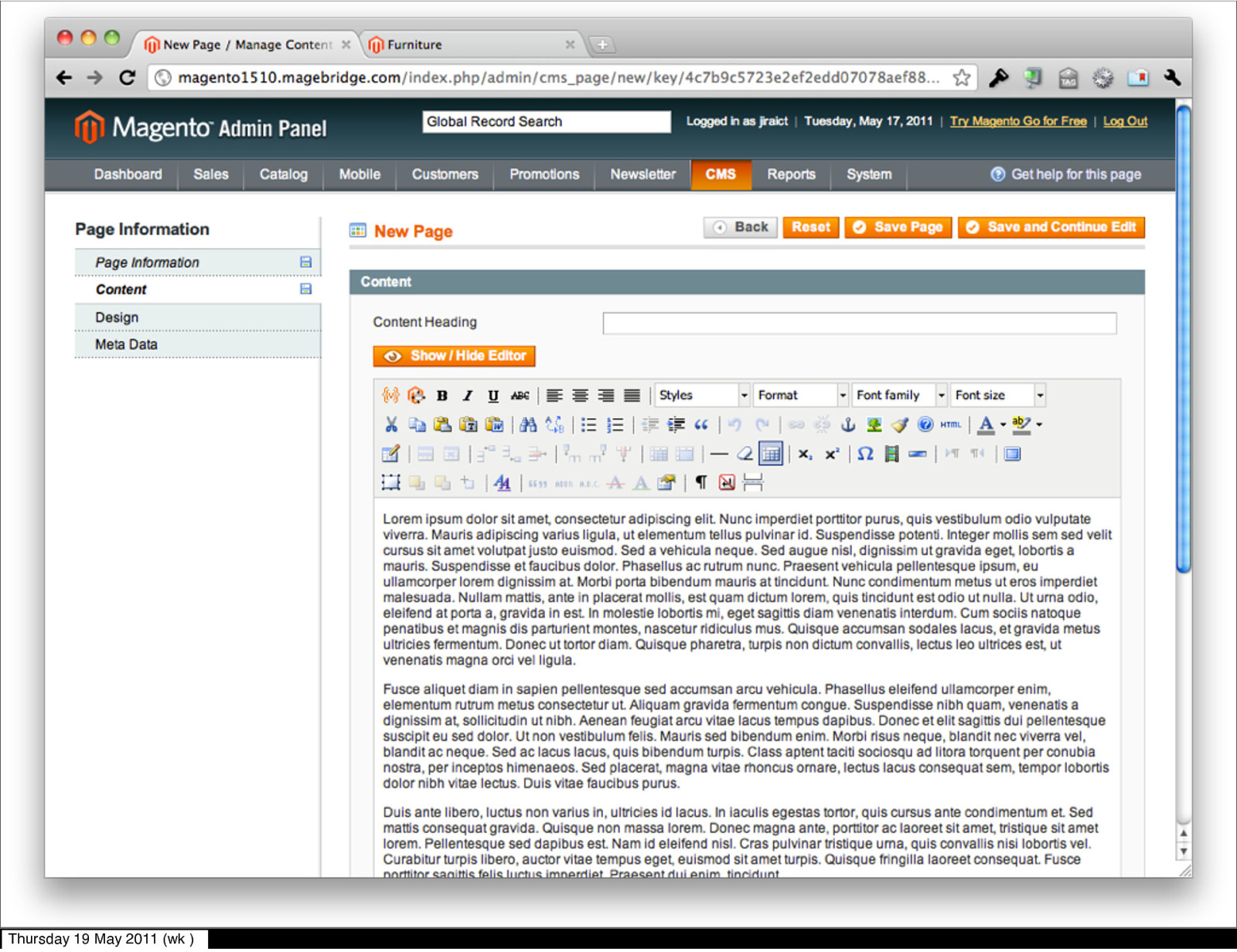Click the Cleanup messy code icon

pyautogui.click(x=900, y=424)
